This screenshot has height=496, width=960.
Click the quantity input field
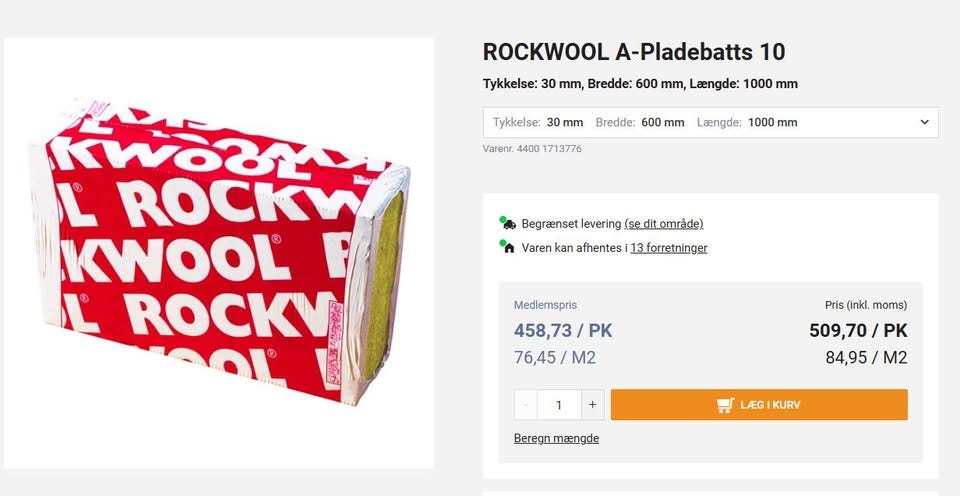pyautogui.click(x=559, y=405)
